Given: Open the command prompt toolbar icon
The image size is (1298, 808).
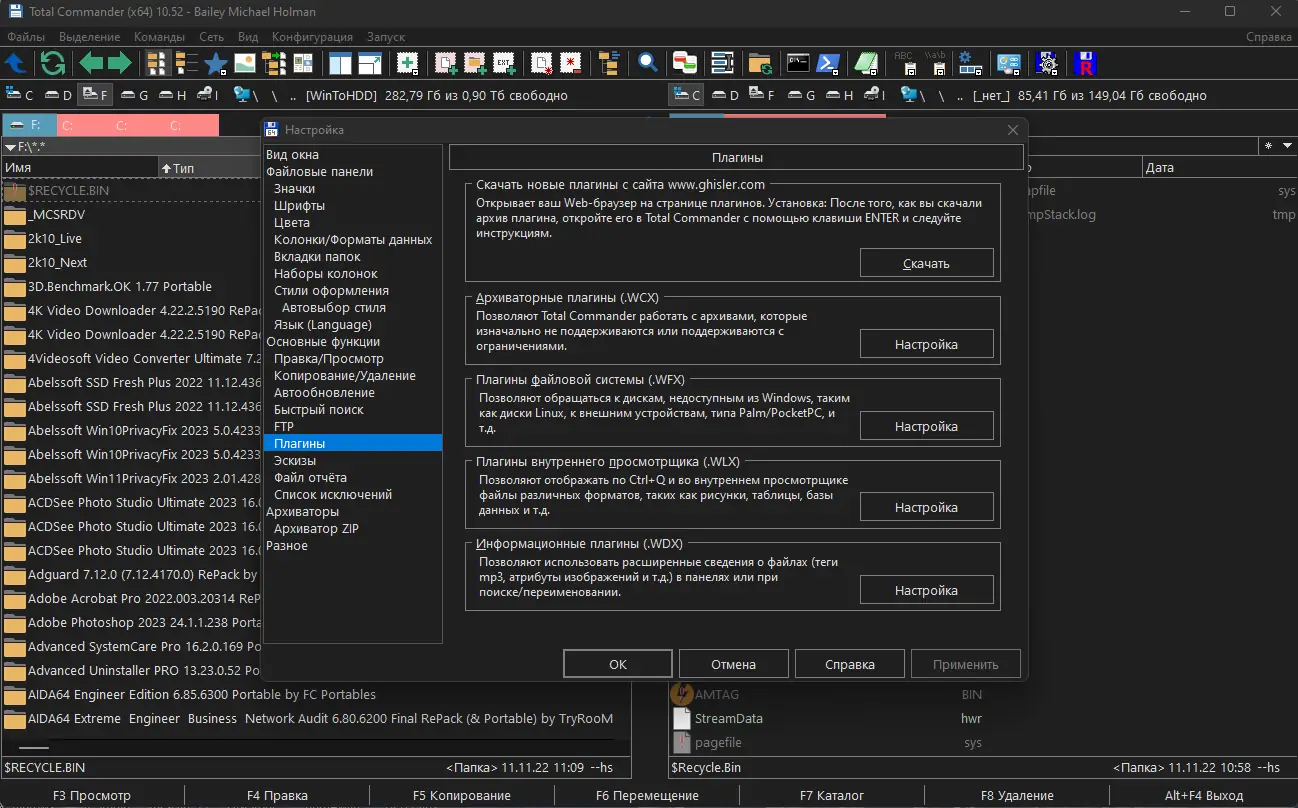Looking at the screenshot, I should (x=798, y=63).
